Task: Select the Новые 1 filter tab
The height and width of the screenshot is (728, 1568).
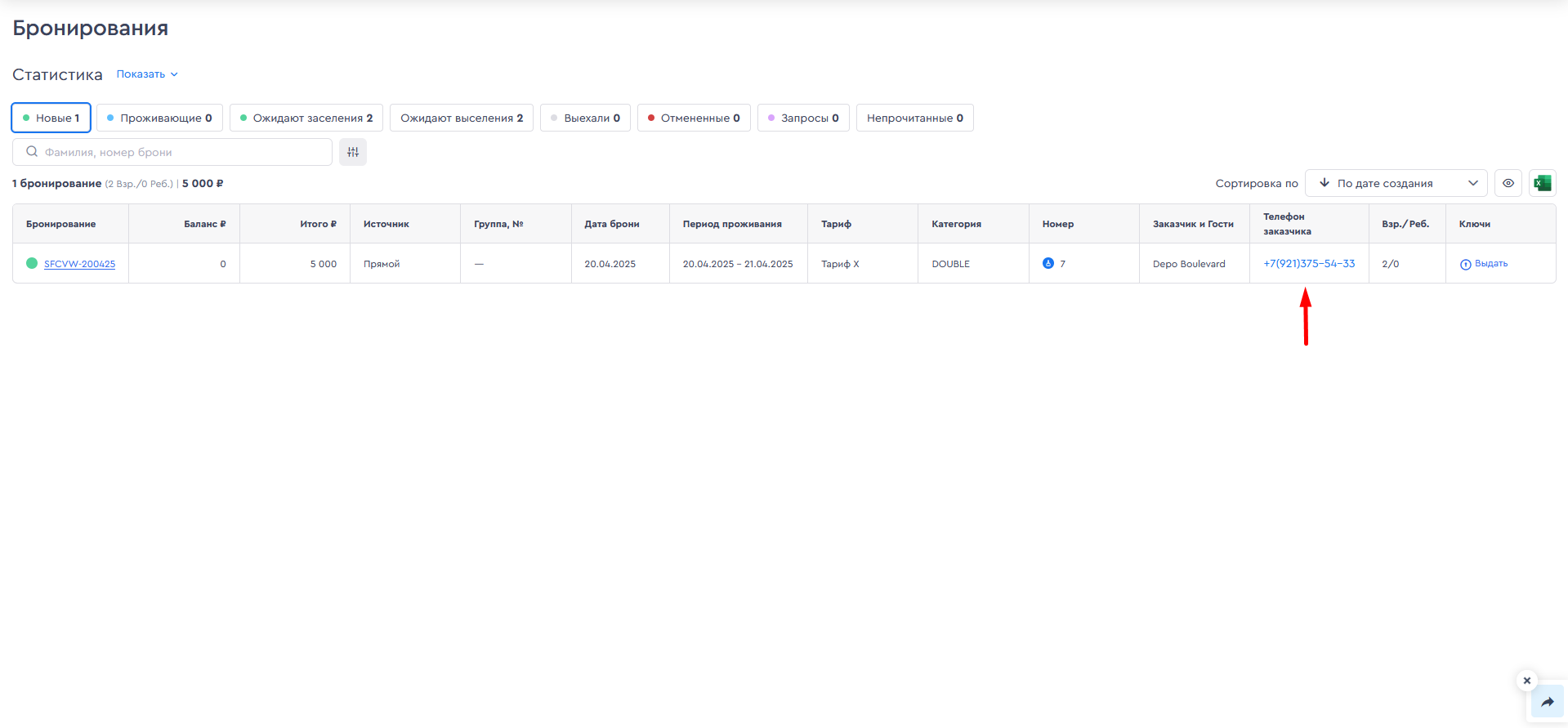Action: [51, 118]
